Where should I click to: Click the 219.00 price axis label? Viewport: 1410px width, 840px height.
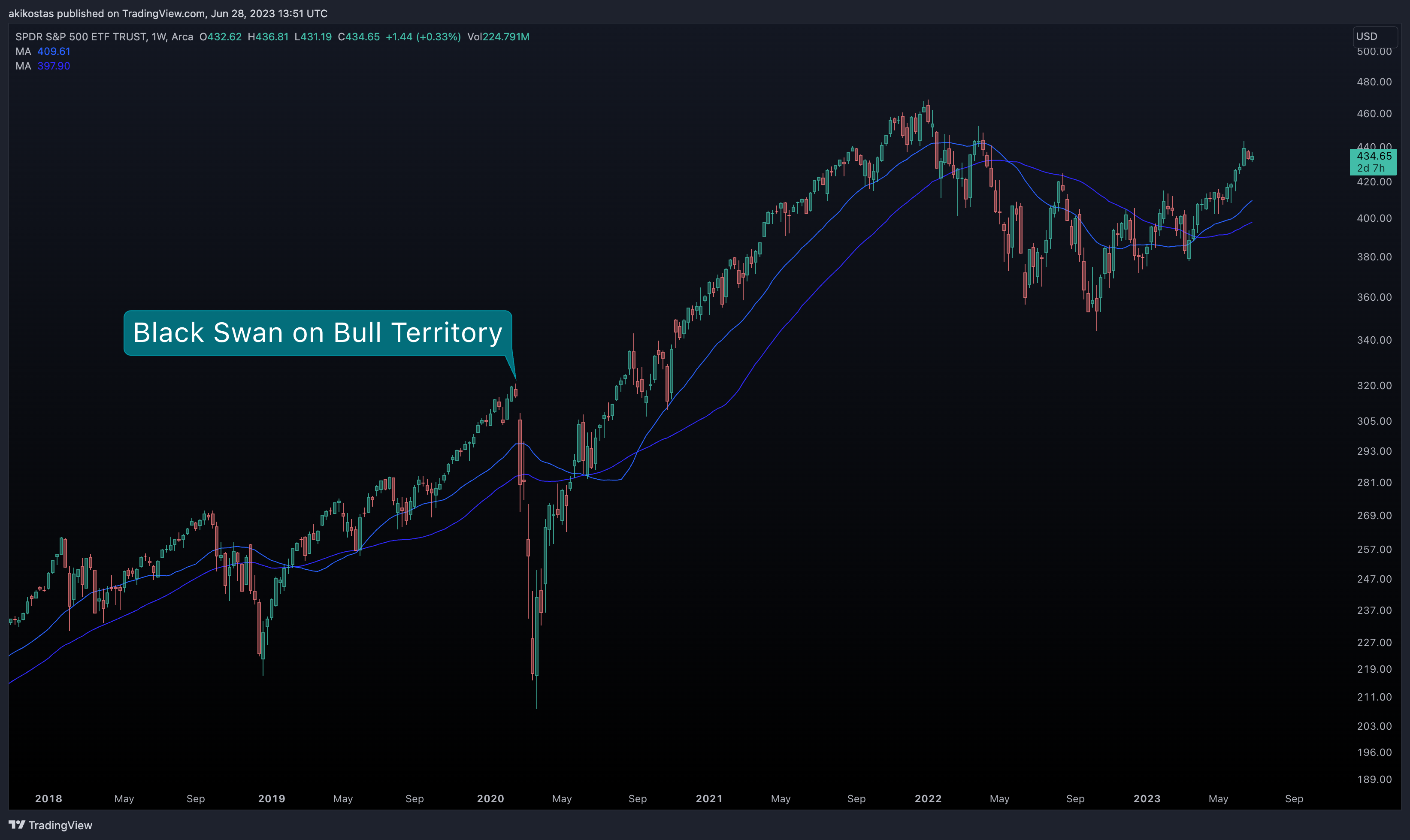click(1374, 669)
